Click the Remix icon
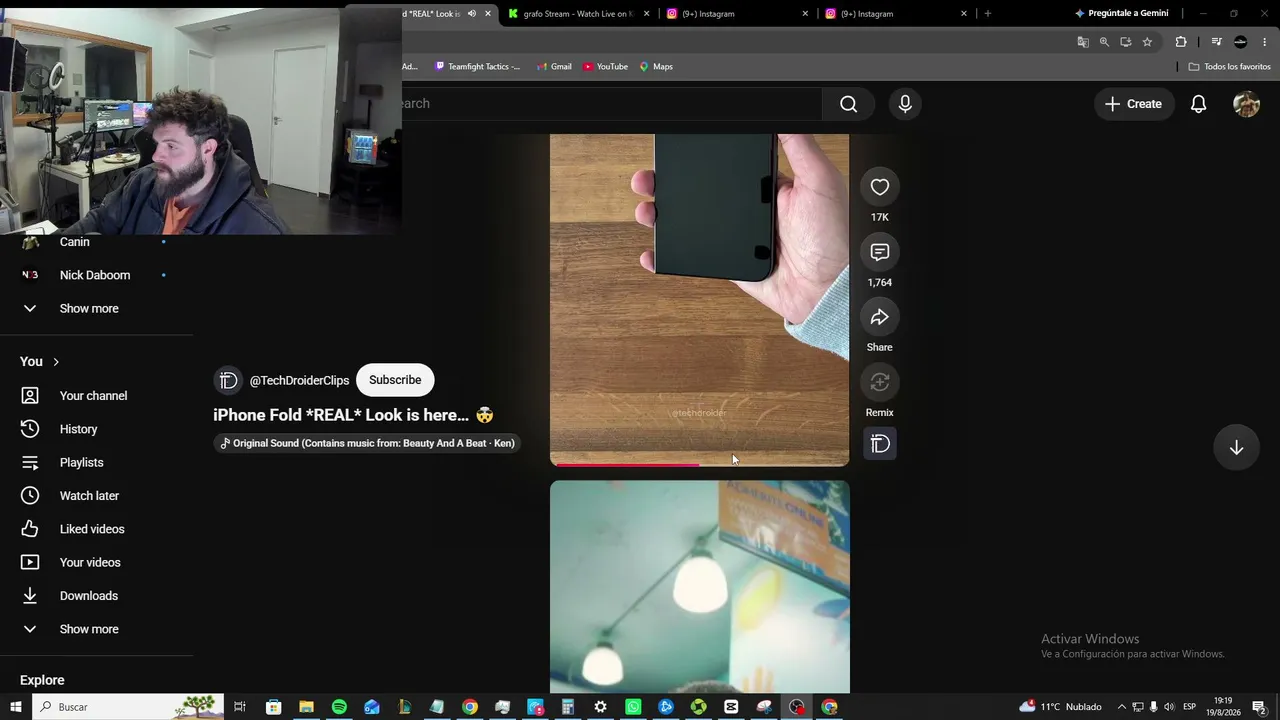 [880, 382]
